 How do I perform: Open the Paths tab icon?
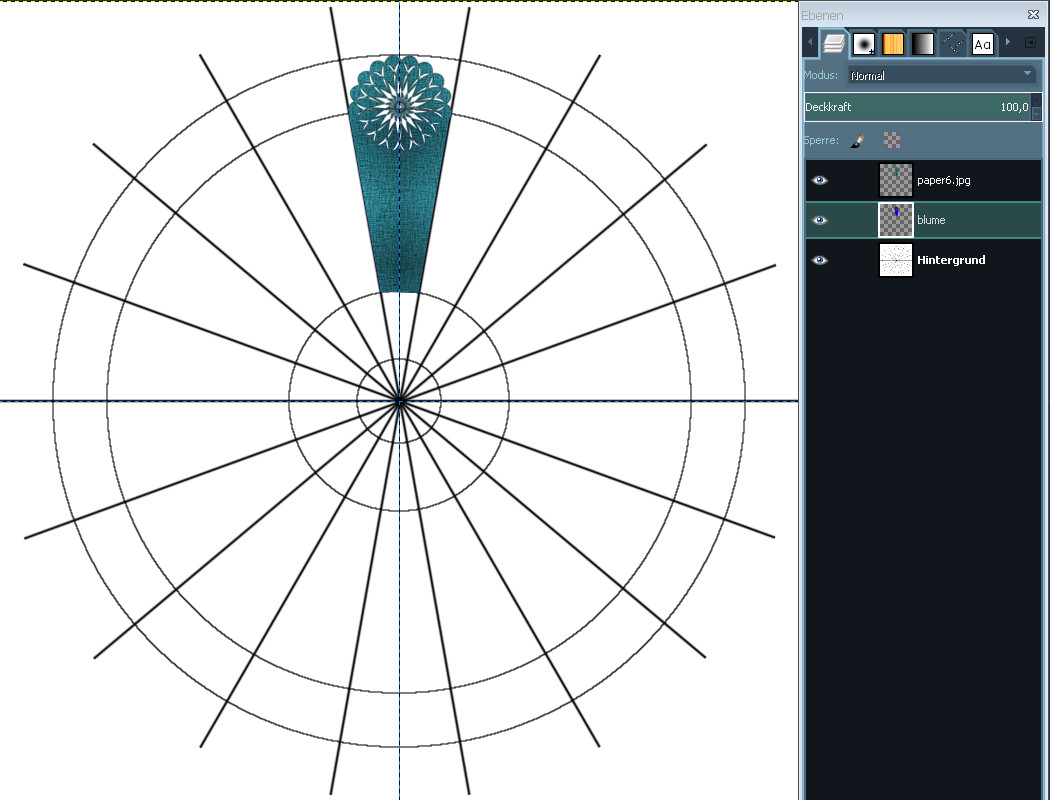tap(953, 43)
